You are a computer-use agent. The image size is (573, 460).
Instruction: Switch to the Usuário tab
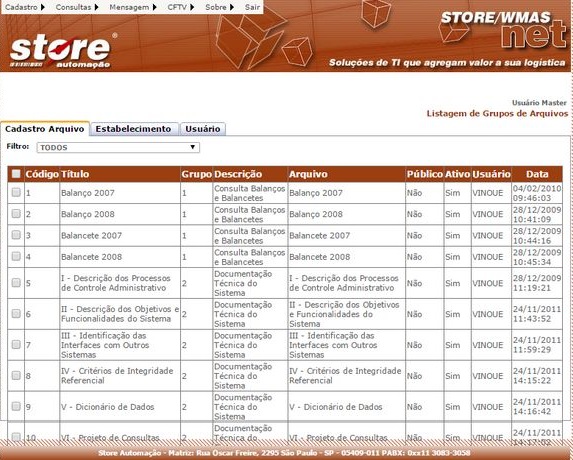[203, 129]
